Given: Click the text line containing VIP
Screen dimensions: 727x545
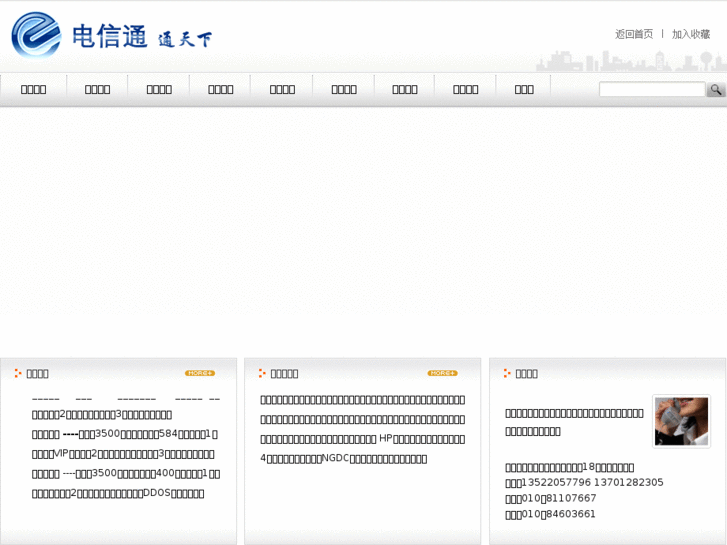Looking at the screenshot, I should 123,454.
